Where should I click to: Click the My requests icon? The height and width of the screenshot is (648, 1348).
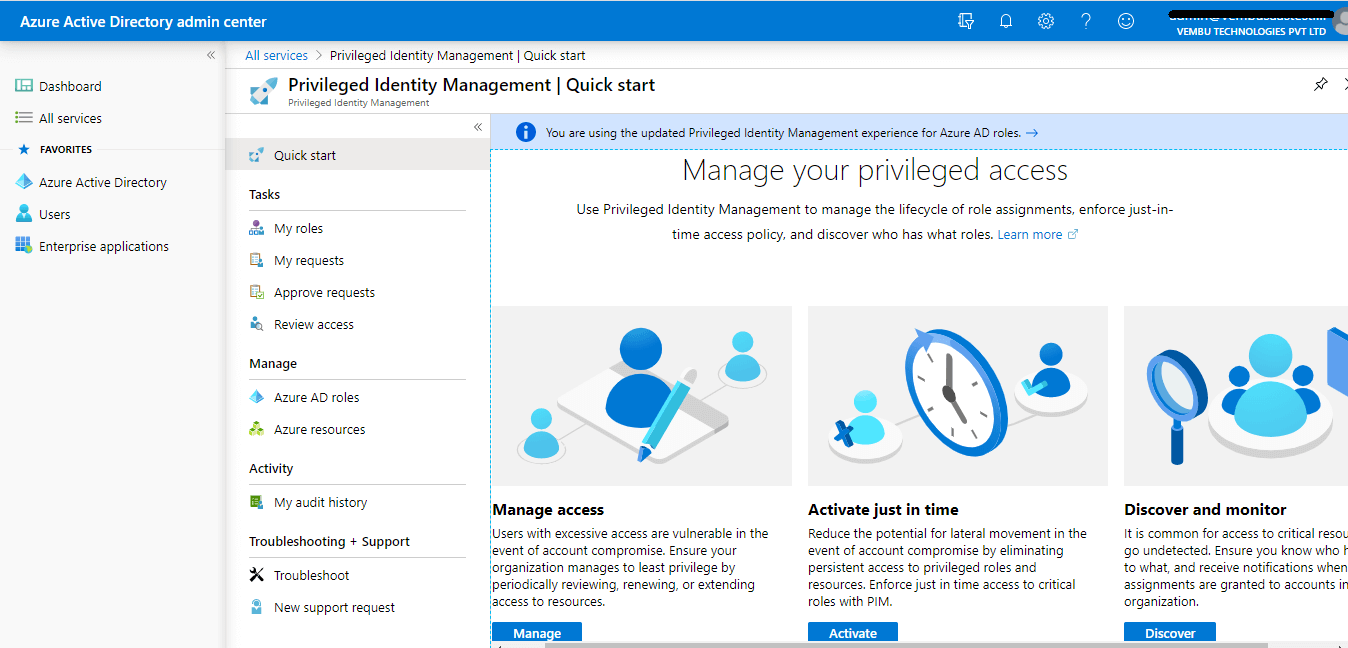tap(257, 261)
